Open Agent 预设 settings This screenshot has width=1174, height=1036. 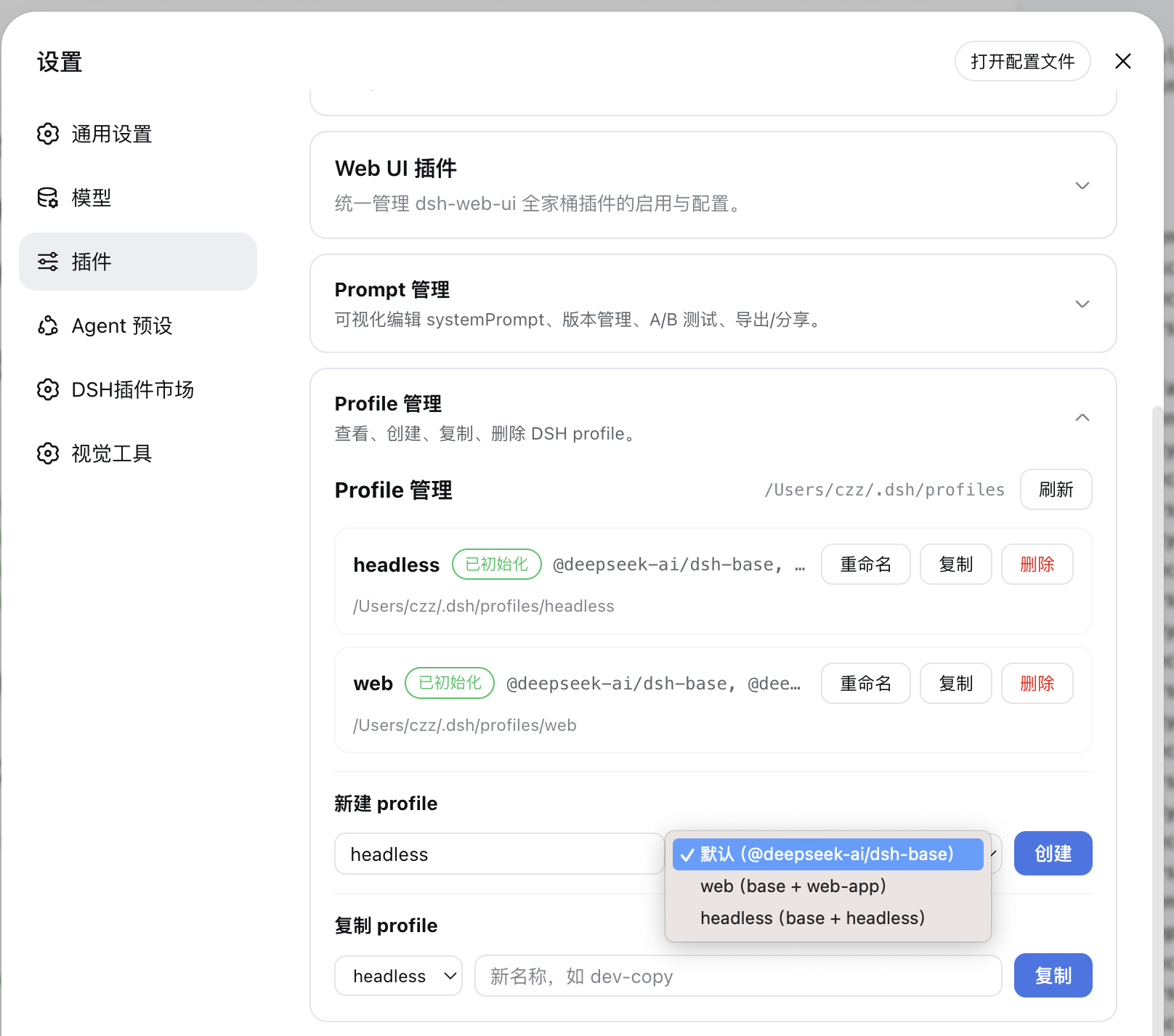tap(138, 325)
